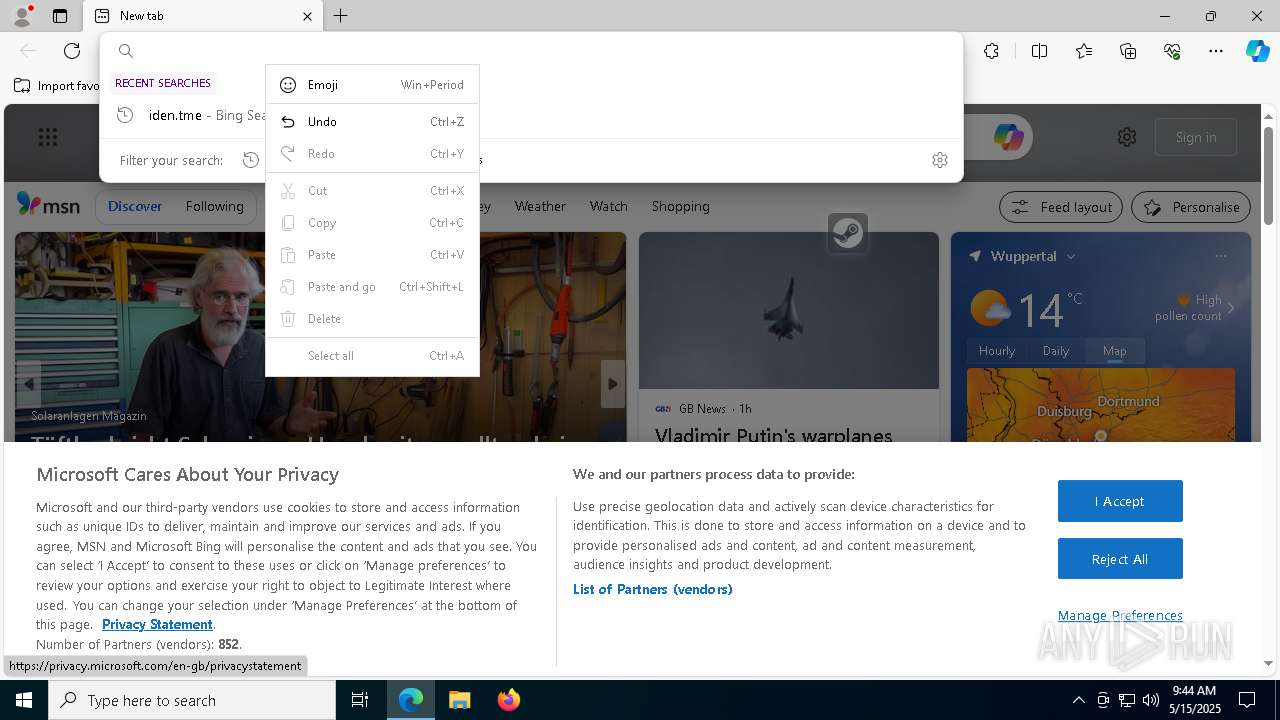Switch to Discover feed tab
The width and height of the screenshot is (1280, 720).
[x=135, y=206]
